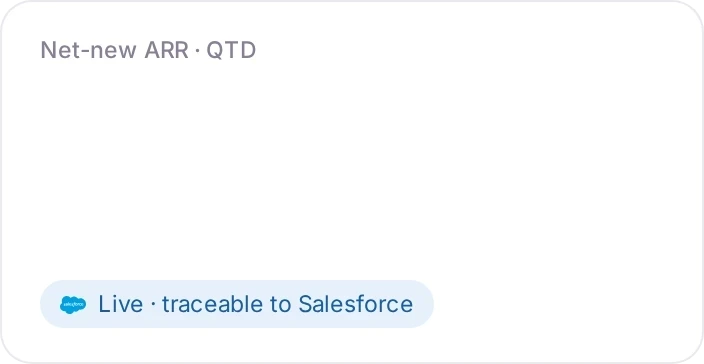Viewport: 704px width, 364px height.
Task: Click the blank metric value area
Action: pyautogui.click(x=352, y=171)
